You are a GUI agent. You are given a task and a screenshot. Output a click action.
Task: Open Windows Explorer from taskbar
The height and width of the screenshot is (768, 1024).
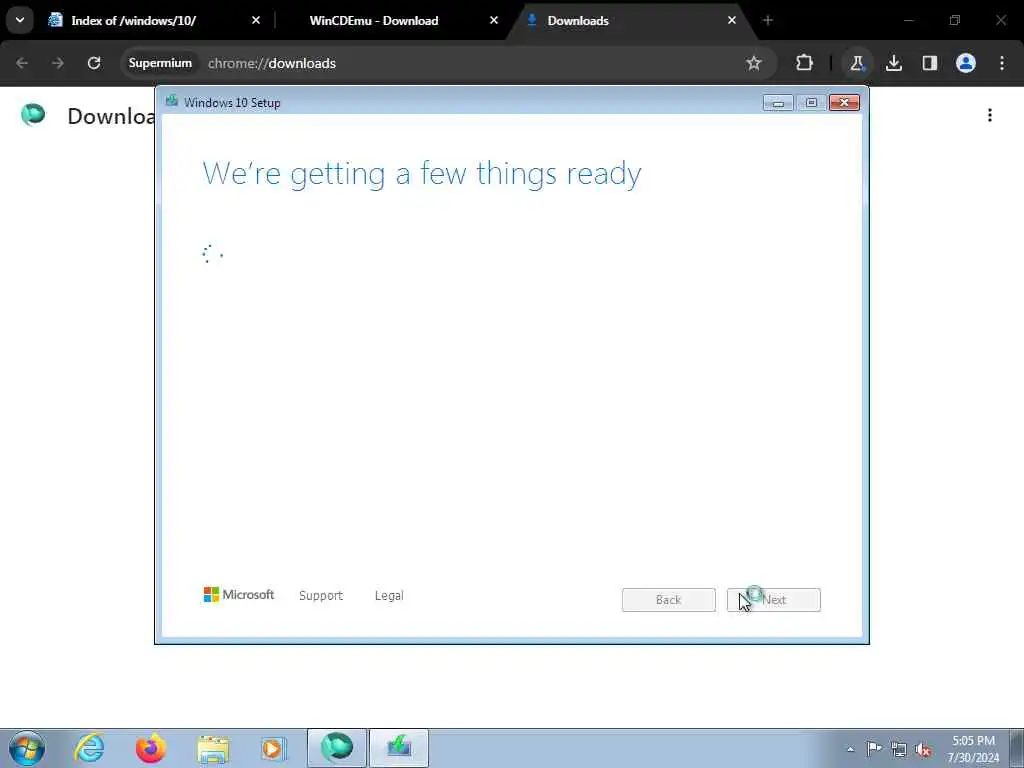[213, 748]
